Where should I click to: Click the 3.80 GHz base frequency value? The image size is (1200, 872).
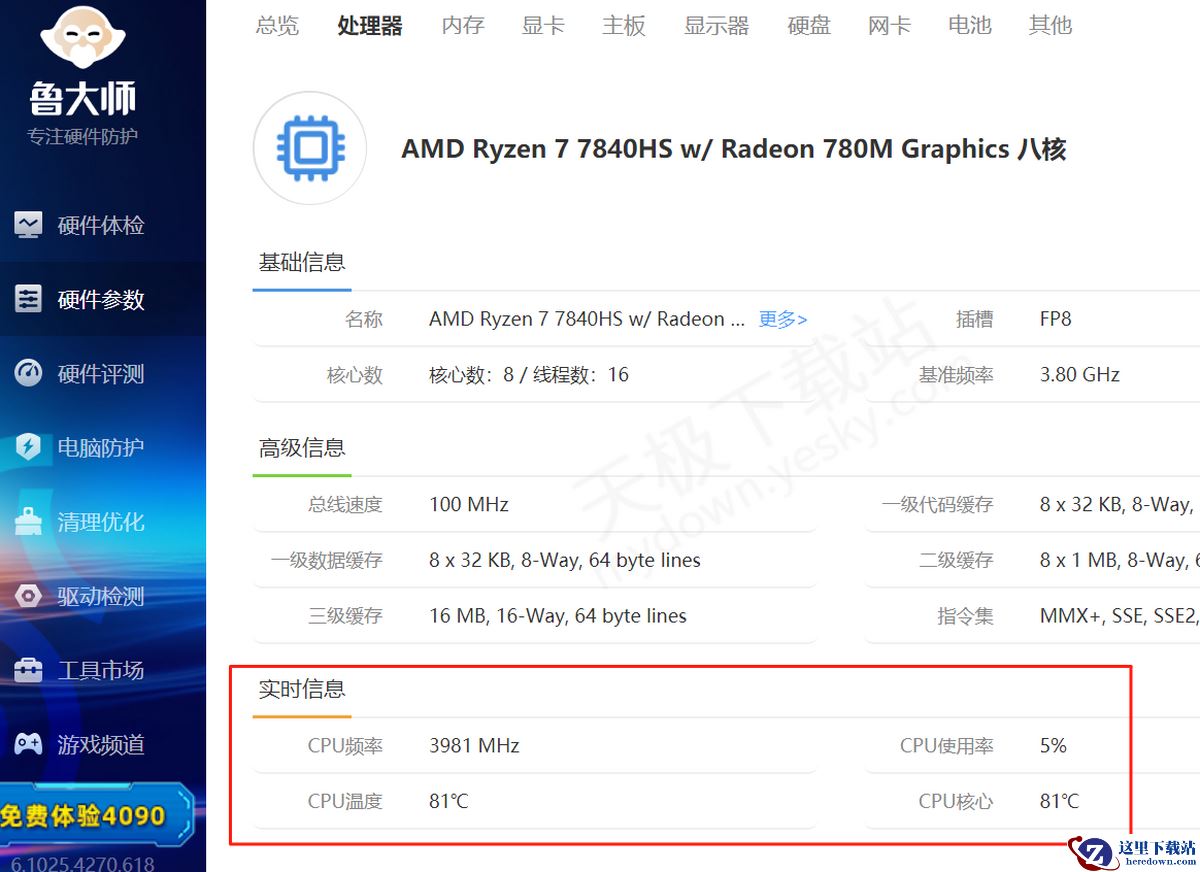point(1080,375)
